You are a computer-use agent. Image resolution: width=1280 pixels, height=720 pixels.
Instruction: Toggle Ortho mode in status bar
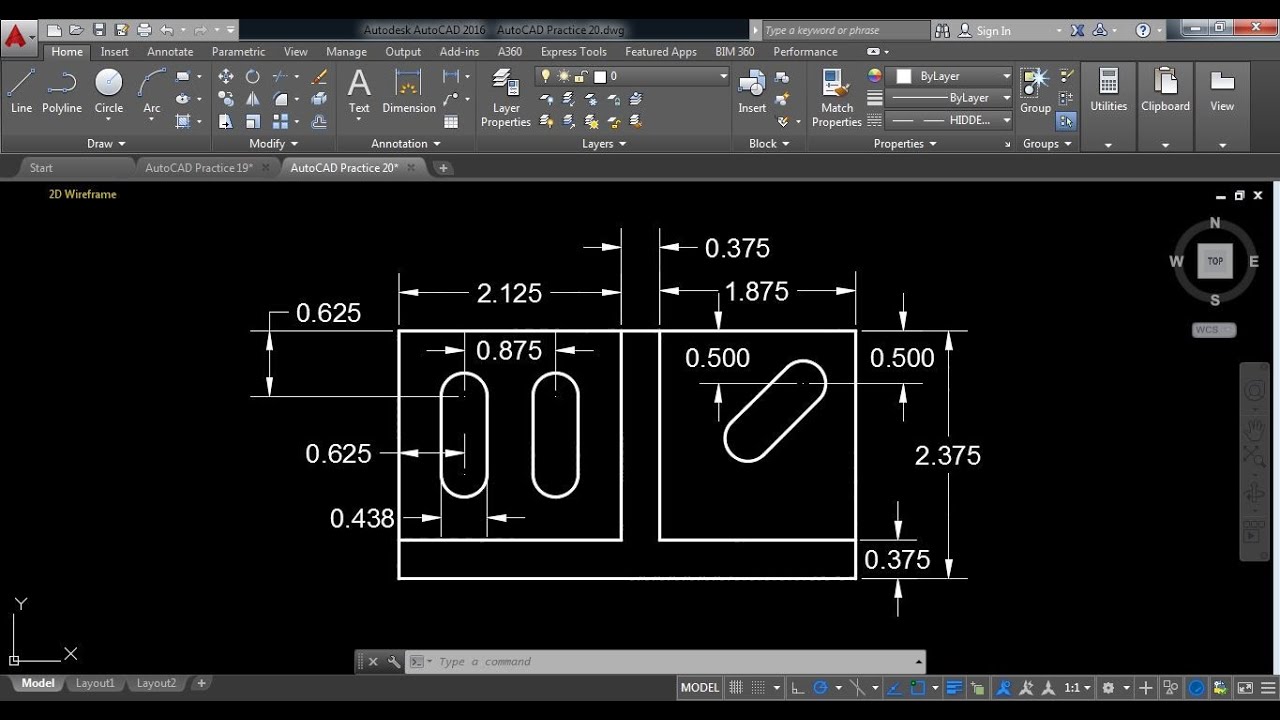(x=797, y=688)
